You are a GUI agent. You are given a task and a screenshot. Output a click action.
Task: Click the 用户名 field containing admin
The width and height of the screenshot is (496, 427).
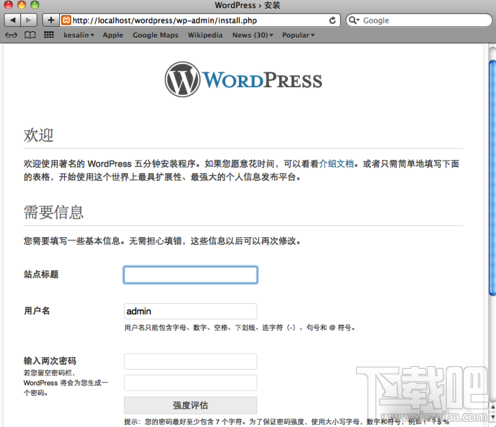(190, 311)
